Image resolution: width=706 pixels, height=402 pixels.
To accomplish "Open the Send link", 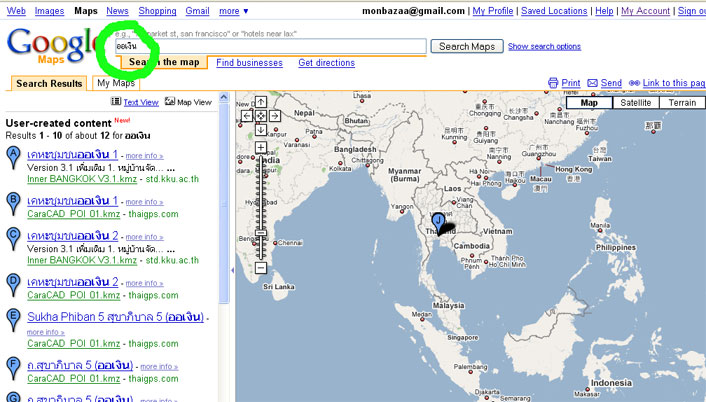I will click(x=611, y=83).
